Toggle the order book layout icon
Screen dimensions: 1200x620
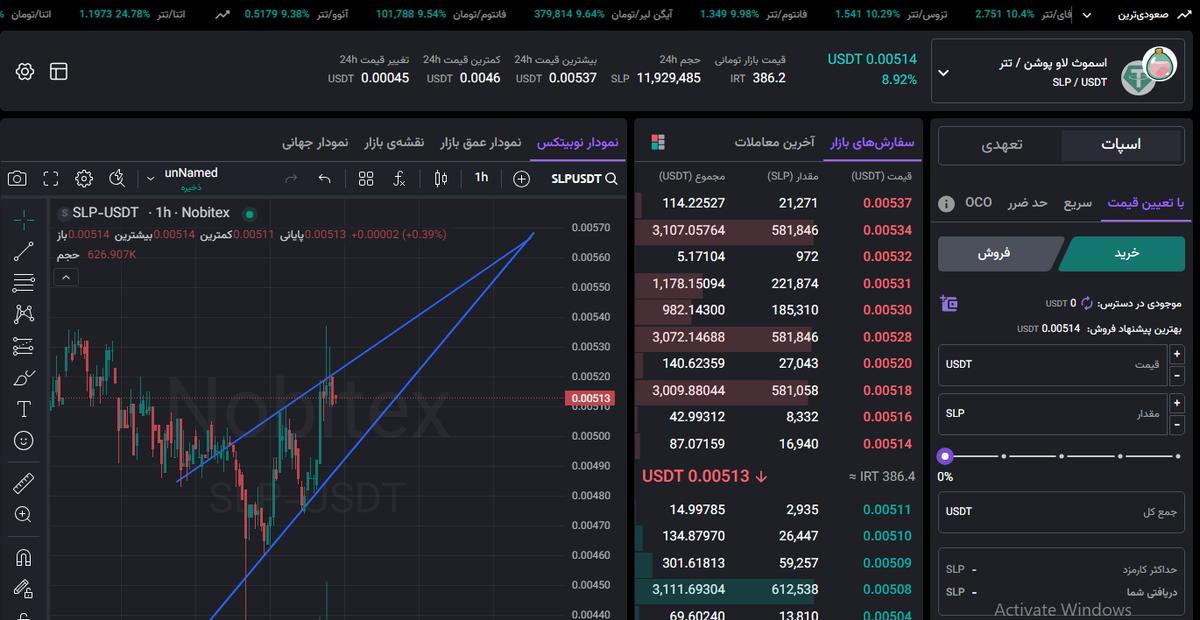(x=658, y=142)
